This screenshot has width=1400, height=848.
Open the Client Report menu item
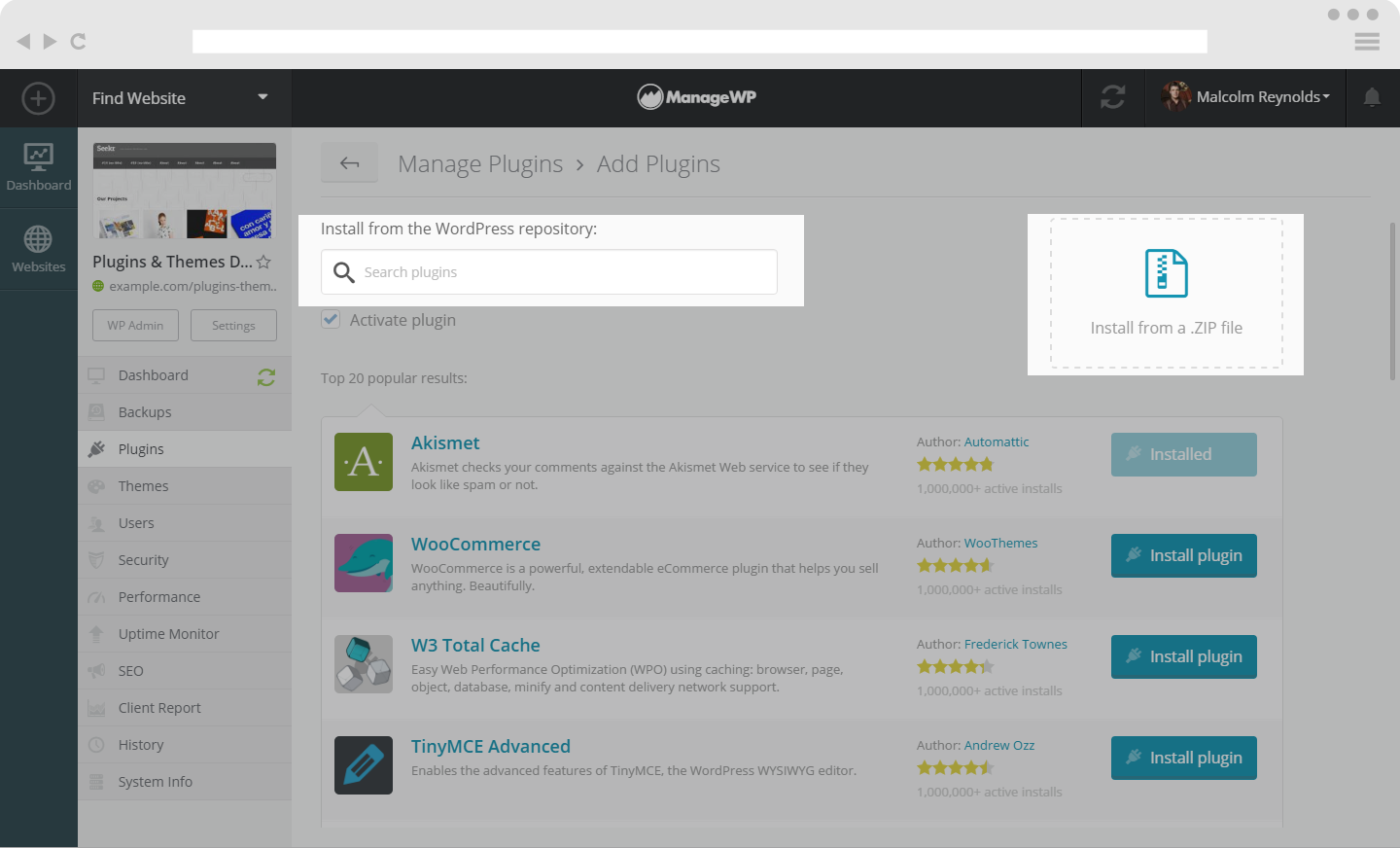pos(185,708)
